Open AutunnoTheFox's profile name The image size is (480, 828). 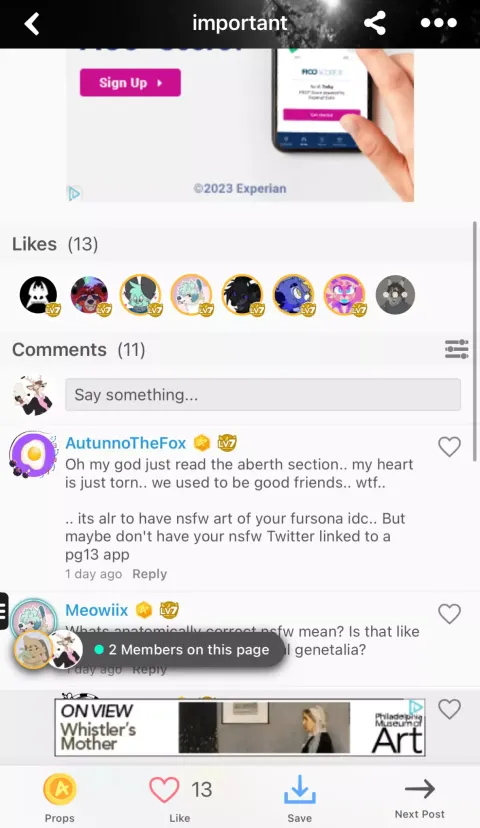(x=126, y=443)
